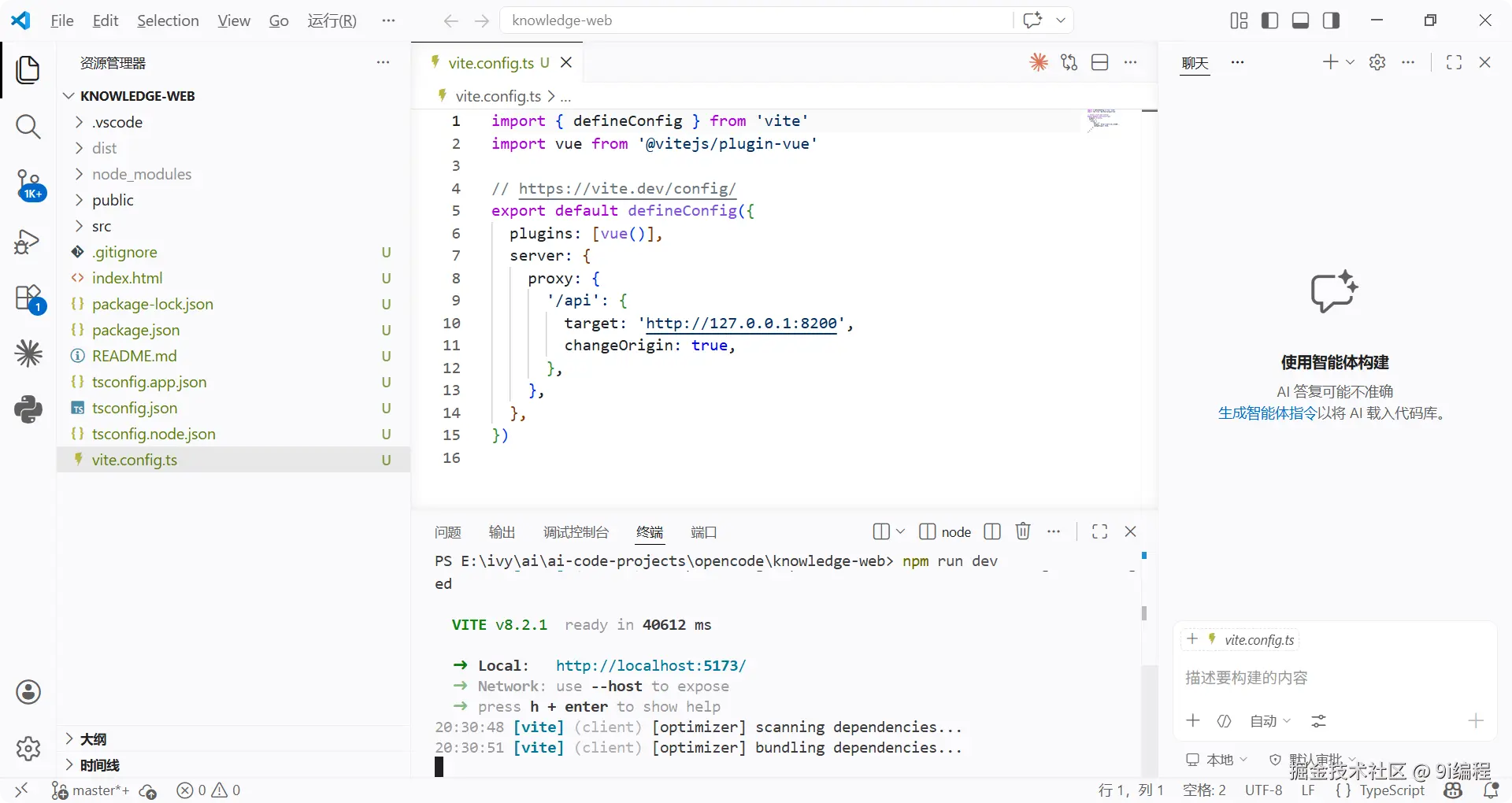The image size is (1512, 803).
Task: Click the orange starburst icon in editor toolbar
Action: (1039, 62)
